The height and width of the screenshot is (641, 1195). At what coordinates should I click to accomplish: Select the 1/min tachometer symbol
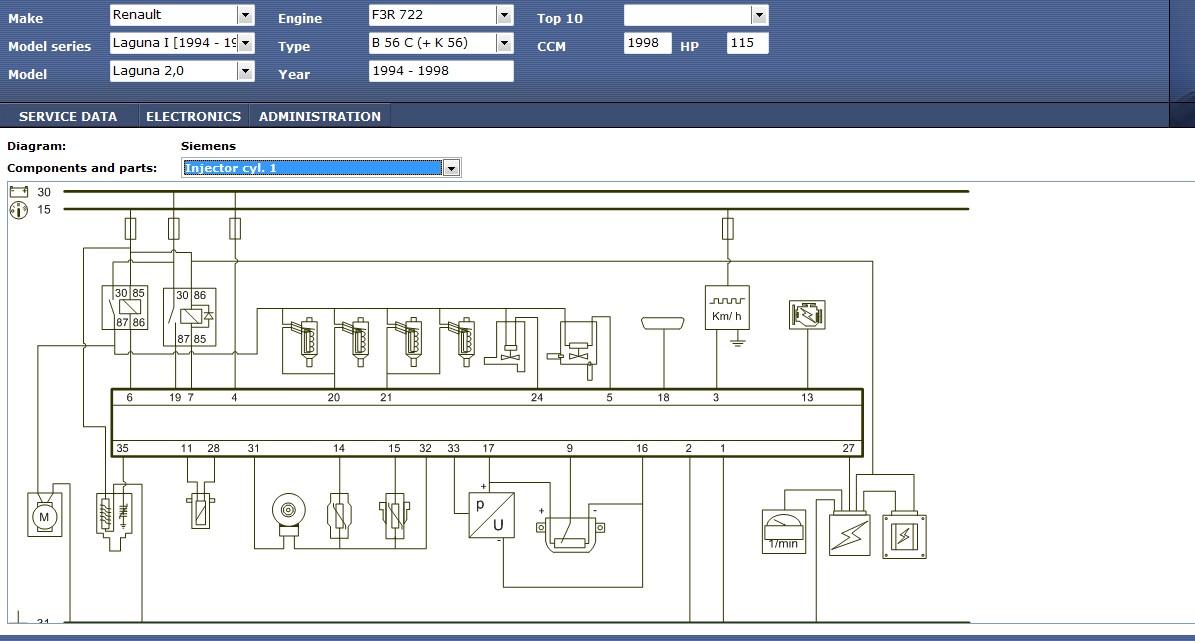(x=783, y=531)
